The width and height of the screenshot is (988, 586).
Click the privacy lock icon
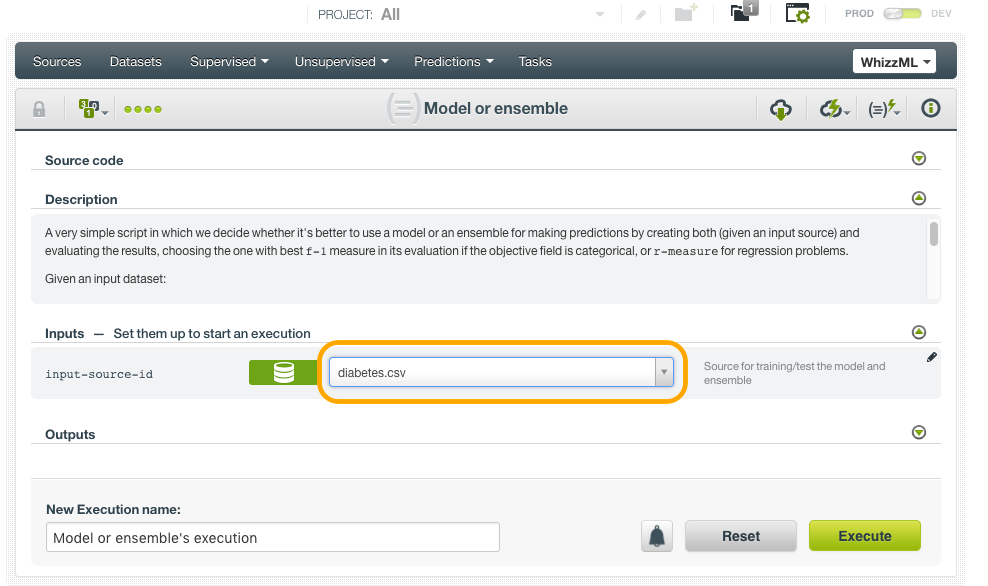[x=38, y=108]
